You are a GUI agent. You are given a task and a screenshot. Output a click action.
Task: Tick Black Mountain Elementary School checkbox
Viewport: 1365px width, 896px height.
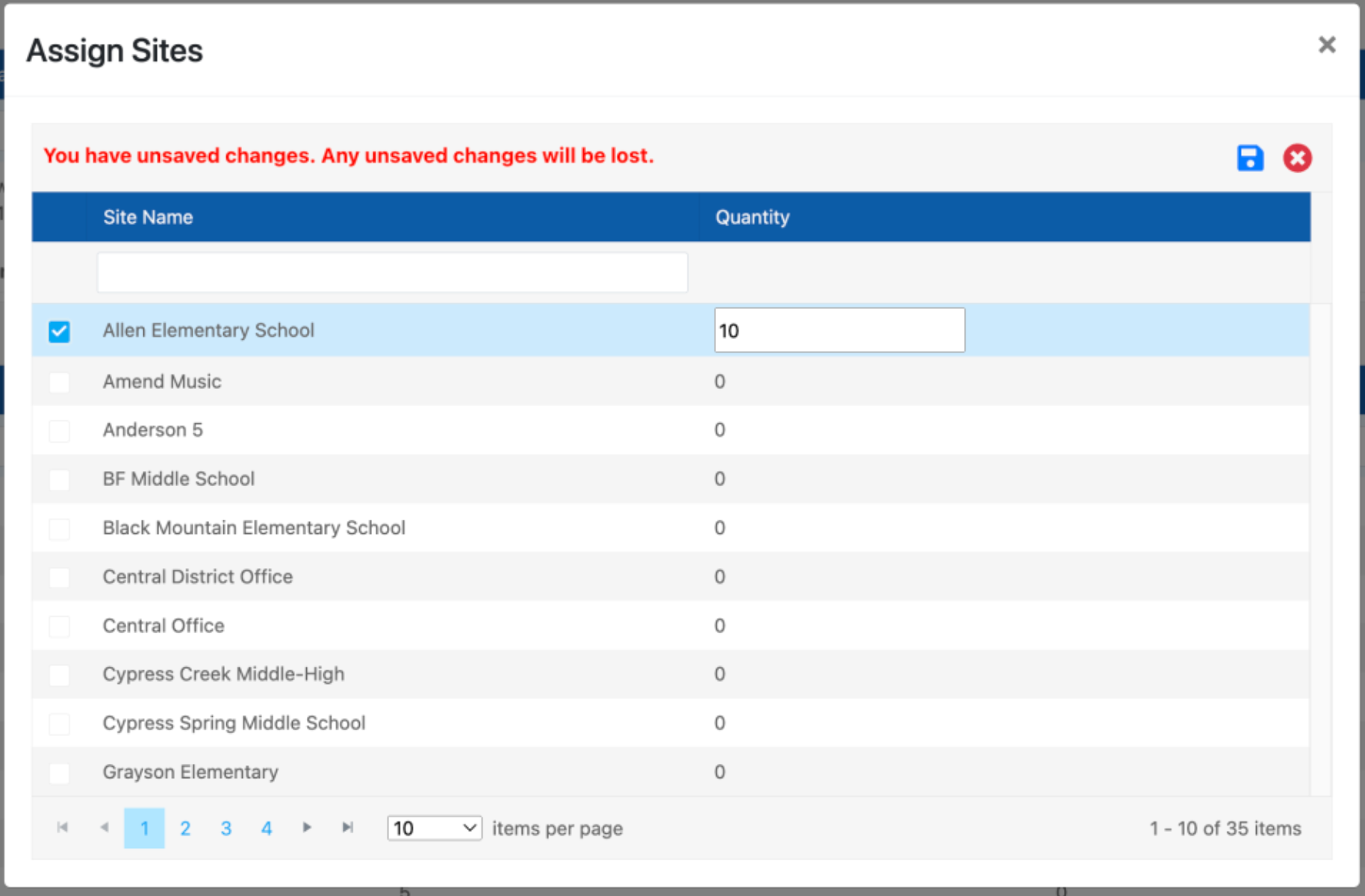click(59, 529)
